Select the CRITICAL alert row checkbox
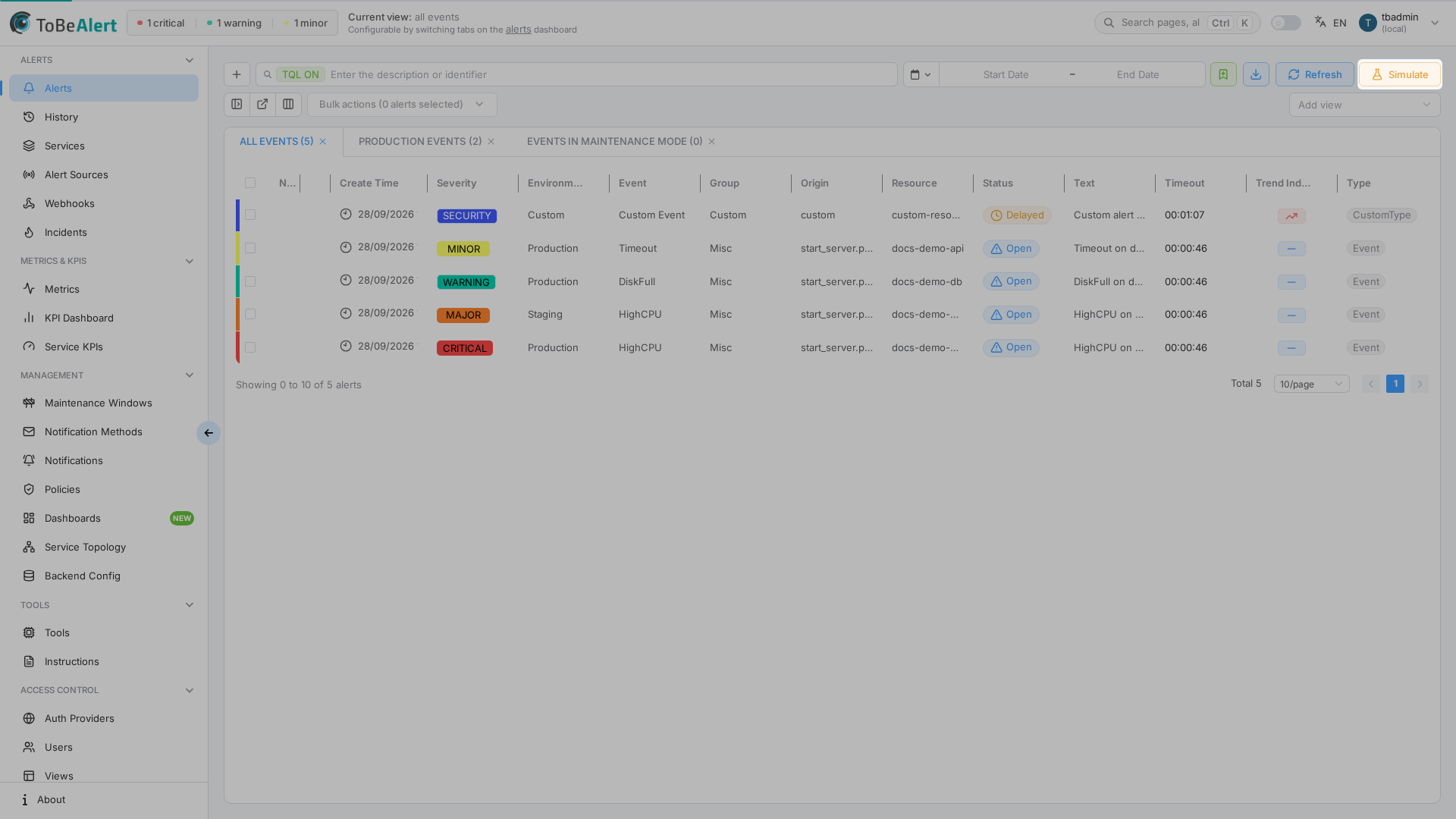 point(250,347)
